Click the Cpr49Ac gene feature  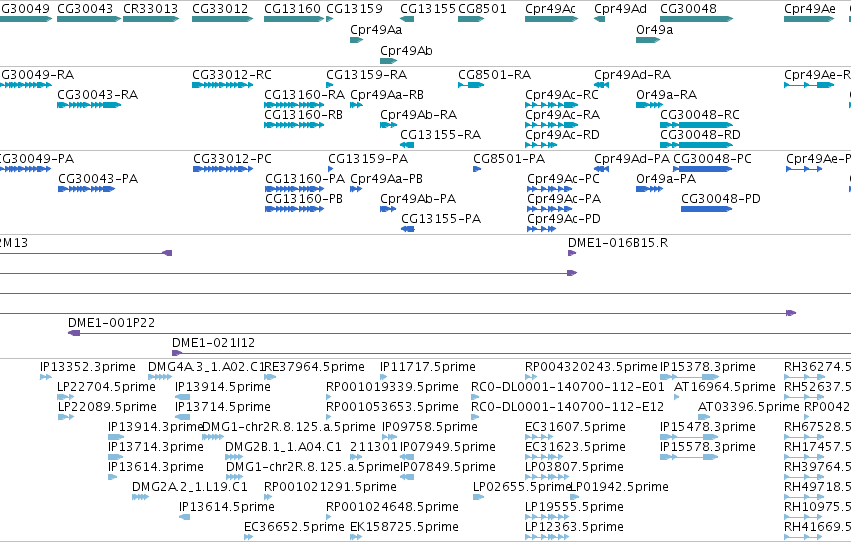point(551,19)
